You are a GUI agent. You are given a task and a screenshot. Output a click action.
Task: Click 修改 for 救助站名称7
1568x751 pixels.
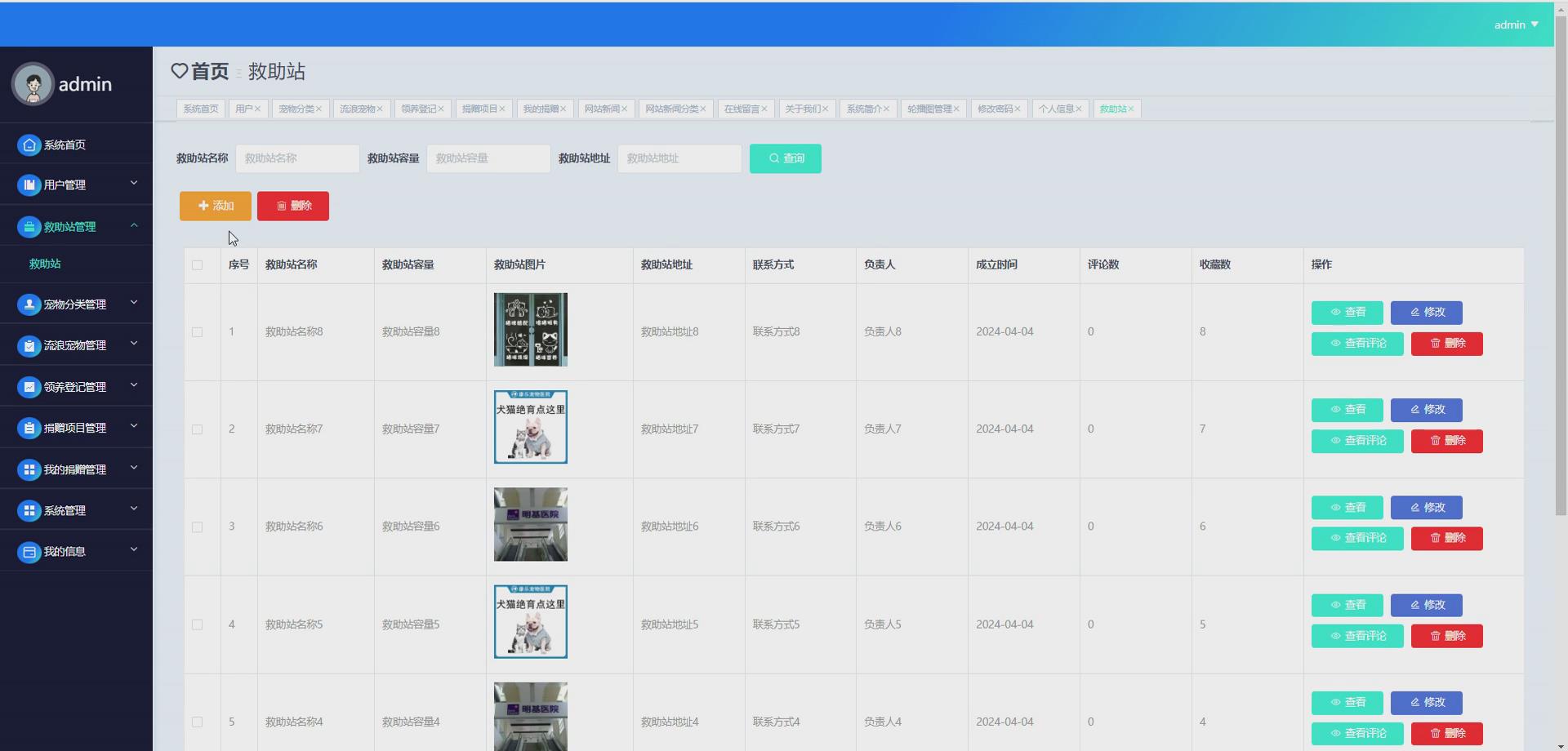pos(1427,410)
